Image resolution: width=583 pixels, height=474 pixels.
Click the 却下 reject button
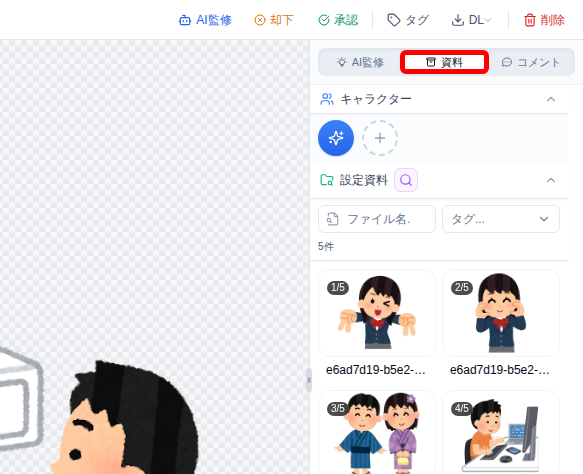pos(274,20)
